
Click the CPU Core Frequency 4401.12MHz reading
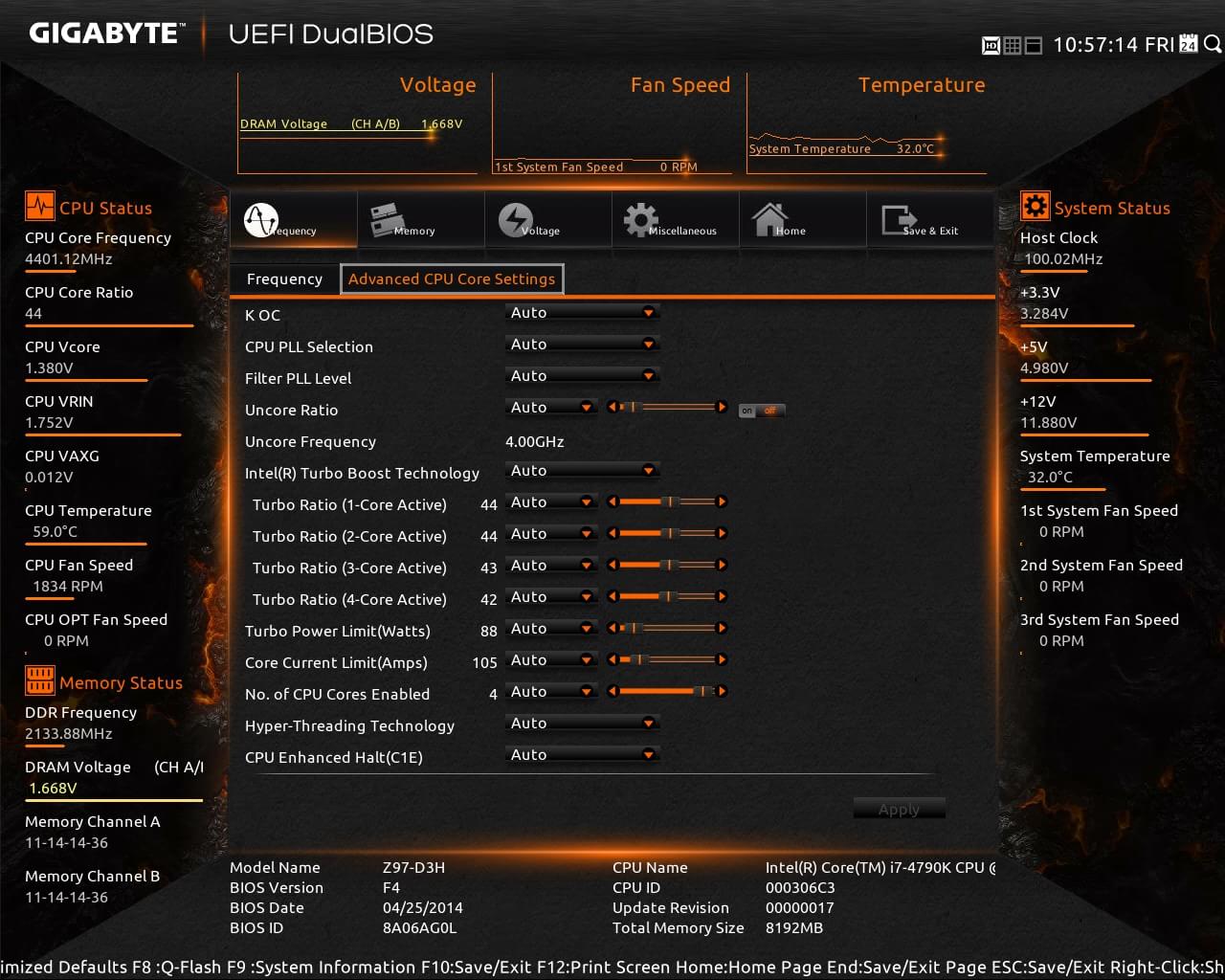tap(69, 259)
